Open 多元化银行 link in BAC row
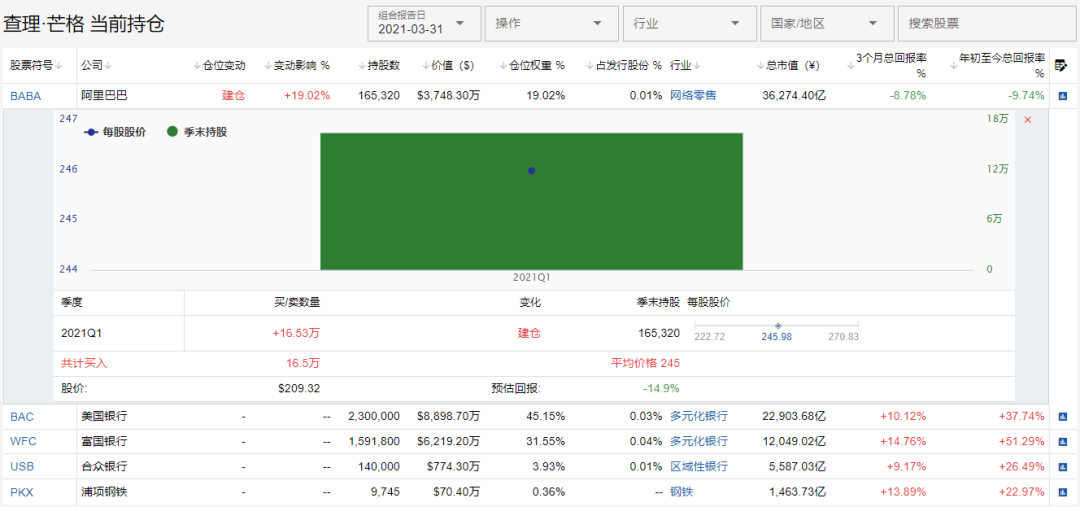The image size is (1080, 507). 698,416
